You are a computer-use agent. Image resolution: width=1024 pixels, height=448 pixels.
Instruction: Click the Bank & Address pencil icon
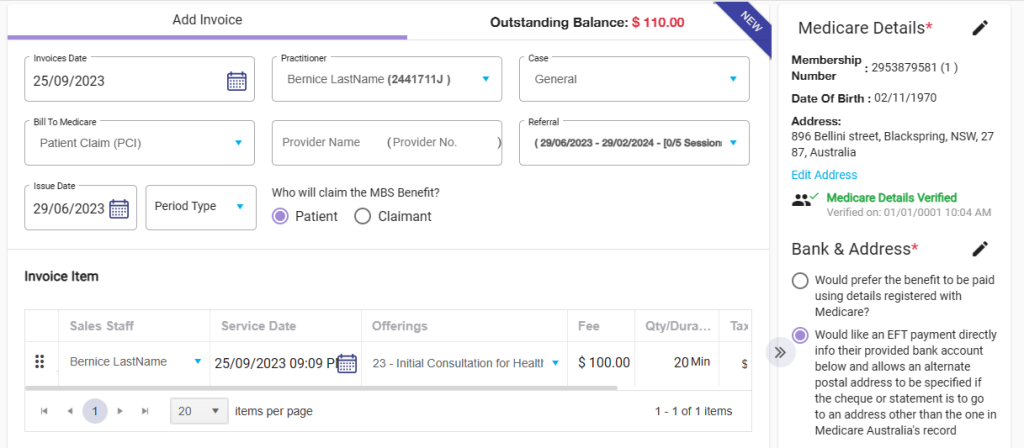(980, 248)
